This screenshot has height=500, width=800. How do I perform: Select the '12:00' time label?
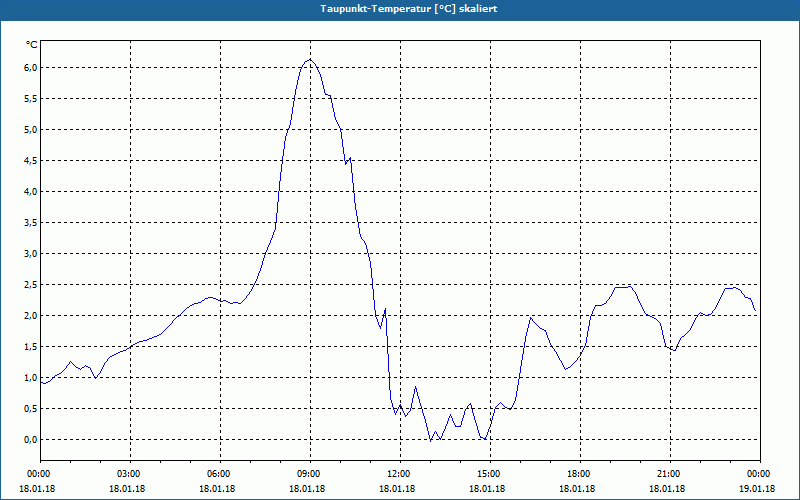[397, 474]
